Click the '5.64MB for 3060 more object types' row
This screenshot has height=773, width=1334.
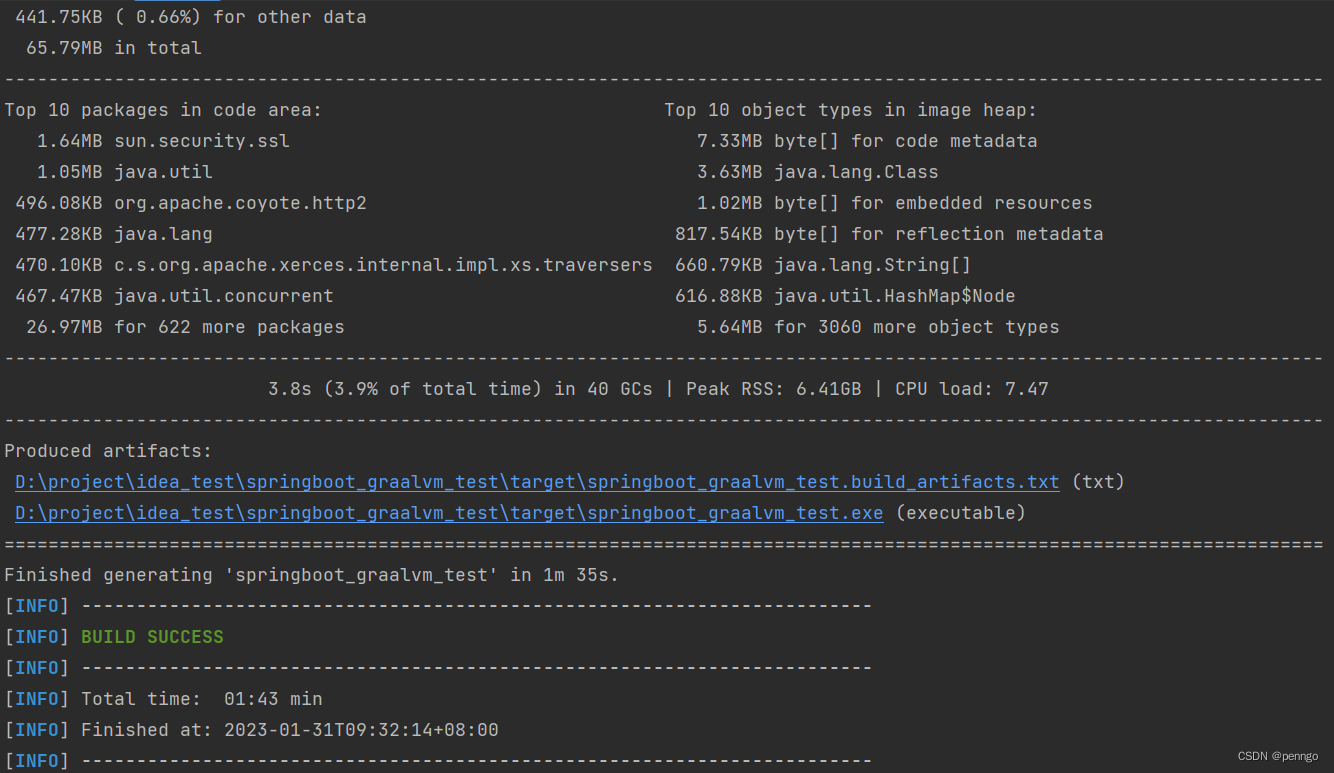coord(878,327)
